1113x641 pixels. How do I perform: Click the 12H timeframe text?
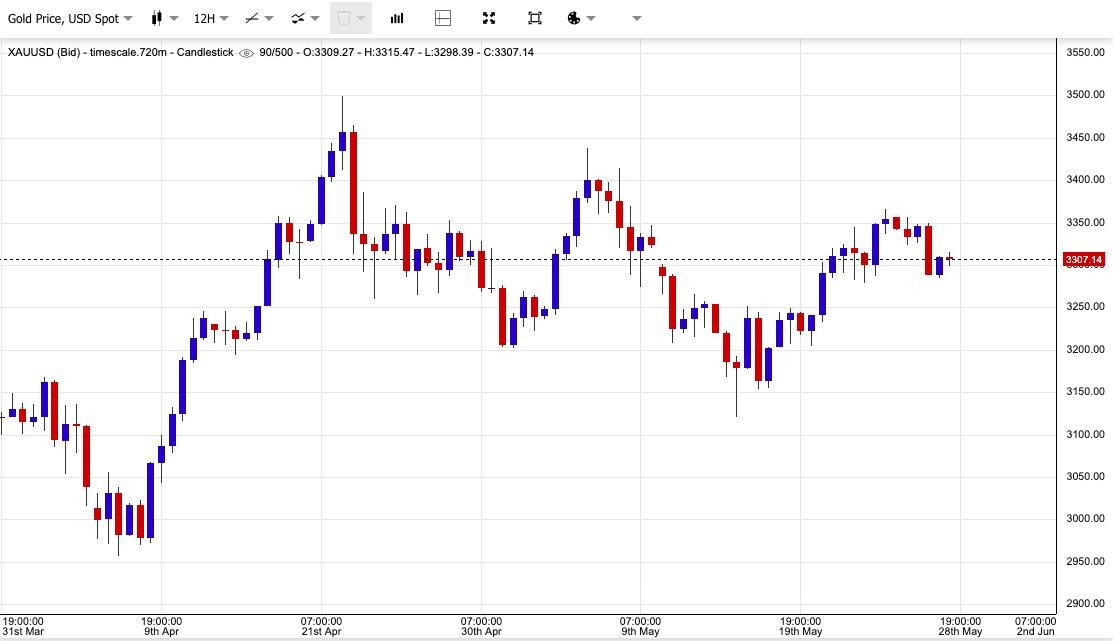coord(204,18)
